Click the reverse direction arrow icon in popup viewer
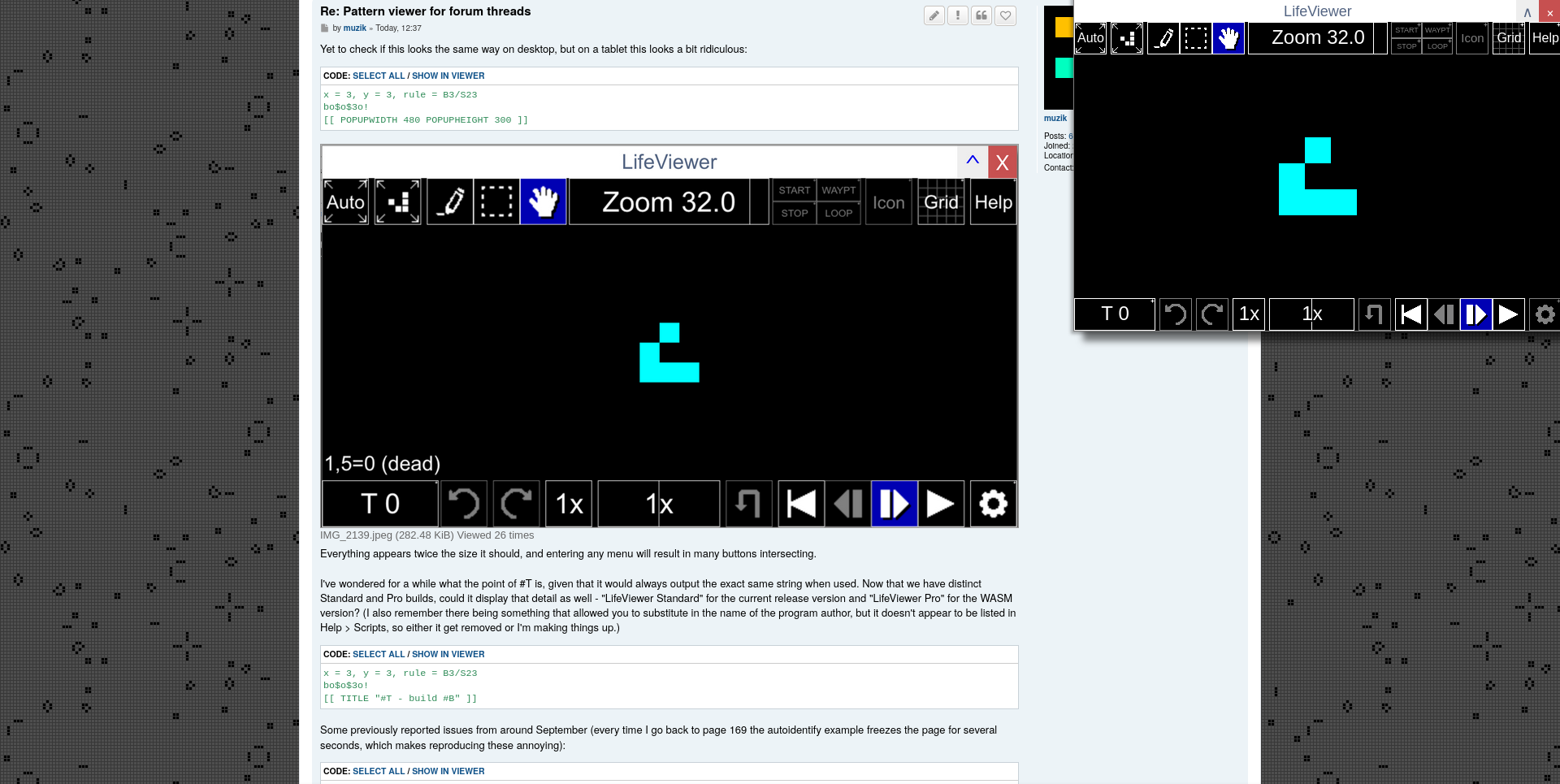Image resolution: width=1560 pixels, height=784 pixels. point(1374,314)
